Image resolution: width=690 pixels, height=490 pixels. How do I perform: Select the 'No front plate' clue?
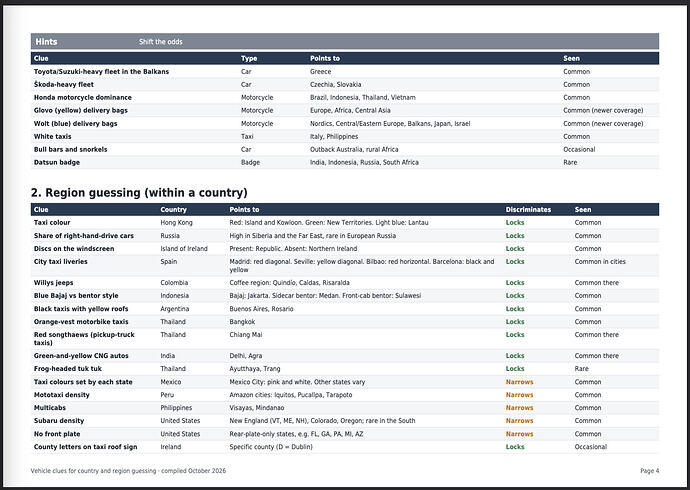57,434
